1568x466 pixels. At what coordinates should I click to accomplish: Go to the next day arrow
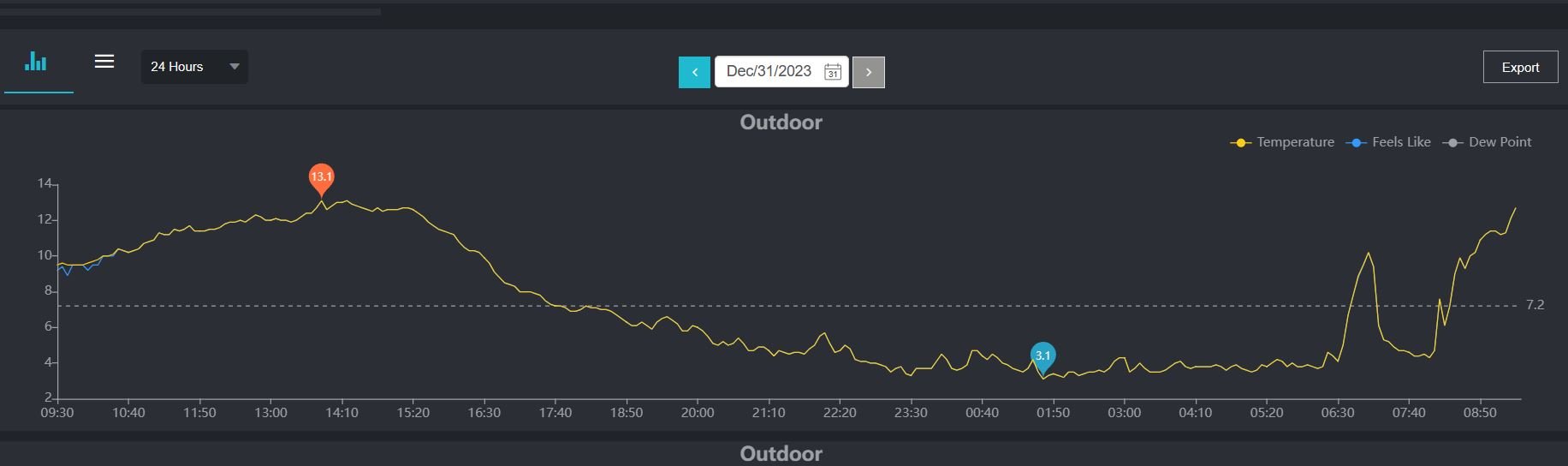pos(868,72)
